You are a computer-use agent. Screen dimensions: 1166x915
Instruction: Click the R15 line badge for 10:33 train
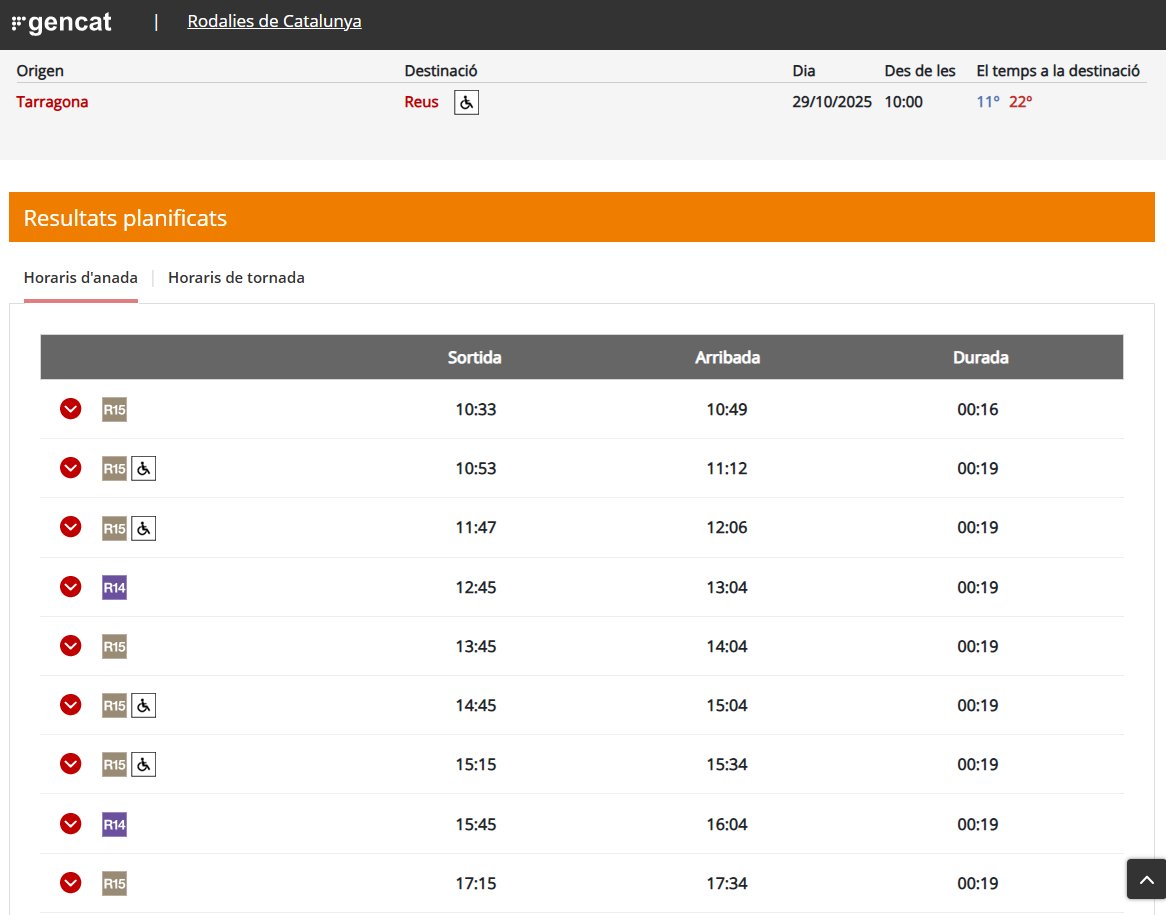pos(115,409)
